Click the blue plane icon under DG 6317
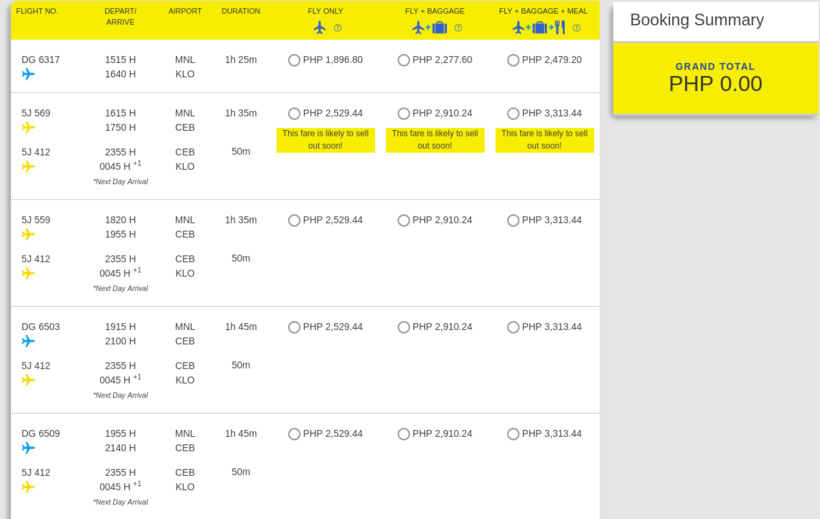This screenshot has height=519, width=820. point(28,74)
